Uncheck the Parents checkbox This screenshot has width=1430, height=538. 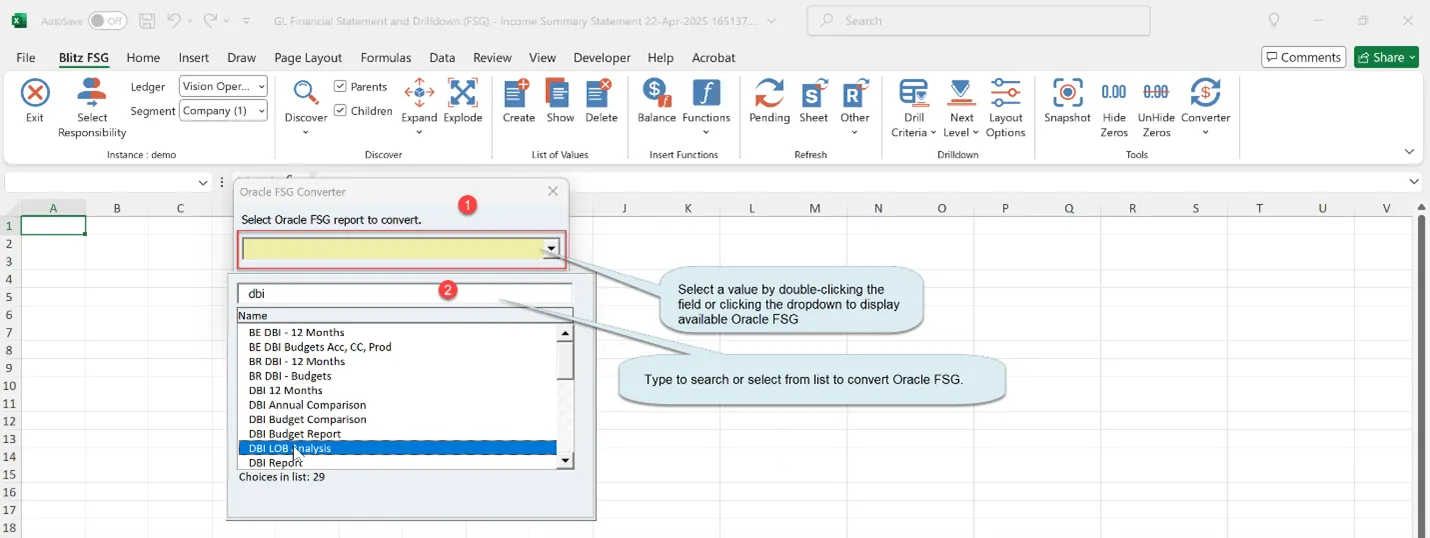341,87
